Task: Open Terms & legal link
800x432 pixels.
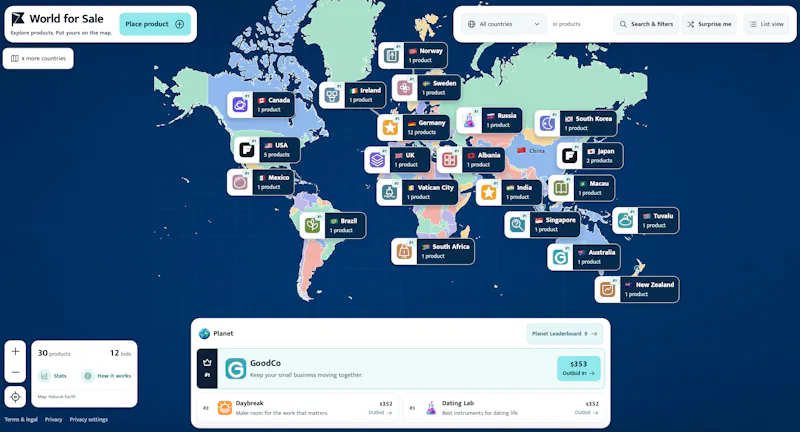Action: pyautogui.click(x=21, y=420)
